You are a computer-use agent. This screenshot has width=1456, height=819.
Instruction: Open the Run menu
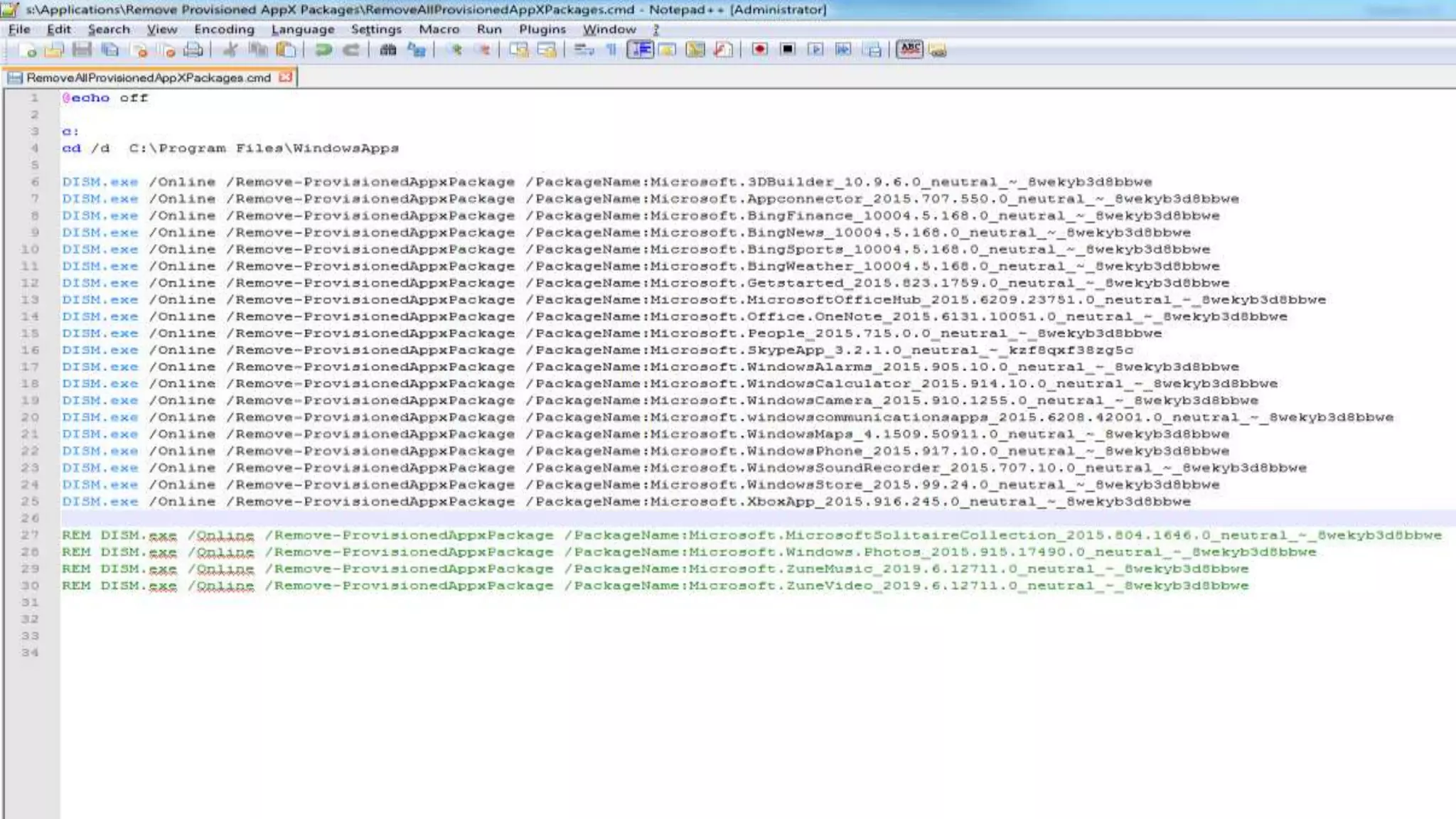(489, 29)
